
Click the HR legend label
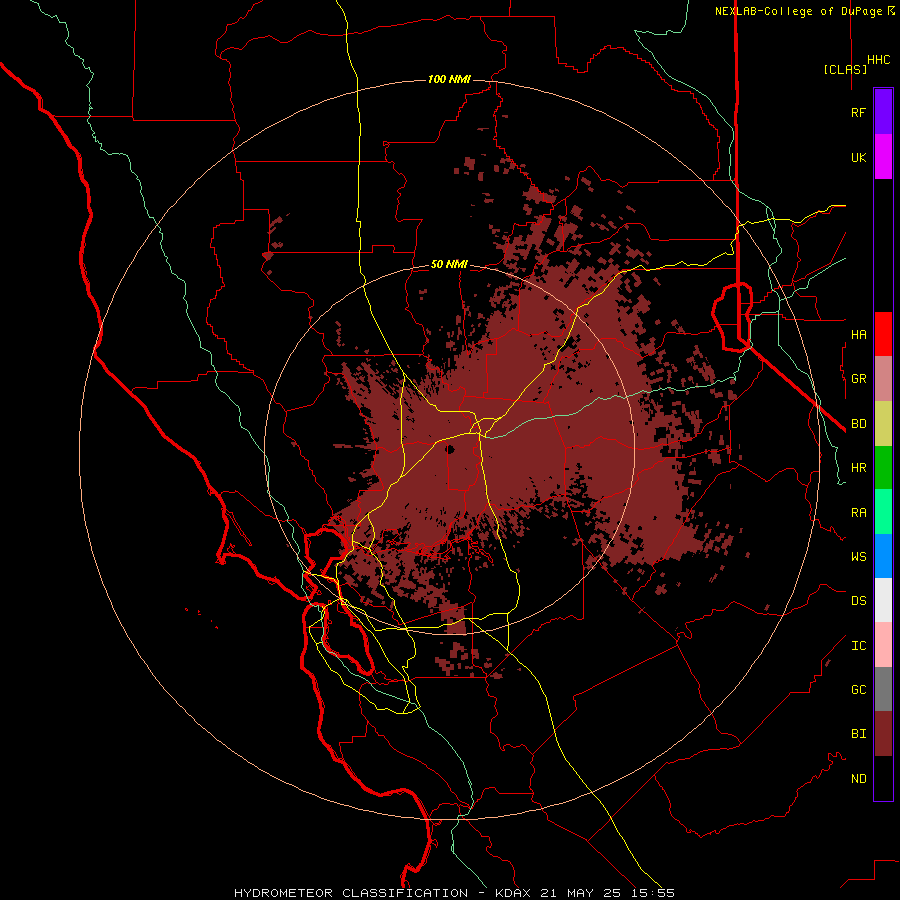tap(858, 468)
